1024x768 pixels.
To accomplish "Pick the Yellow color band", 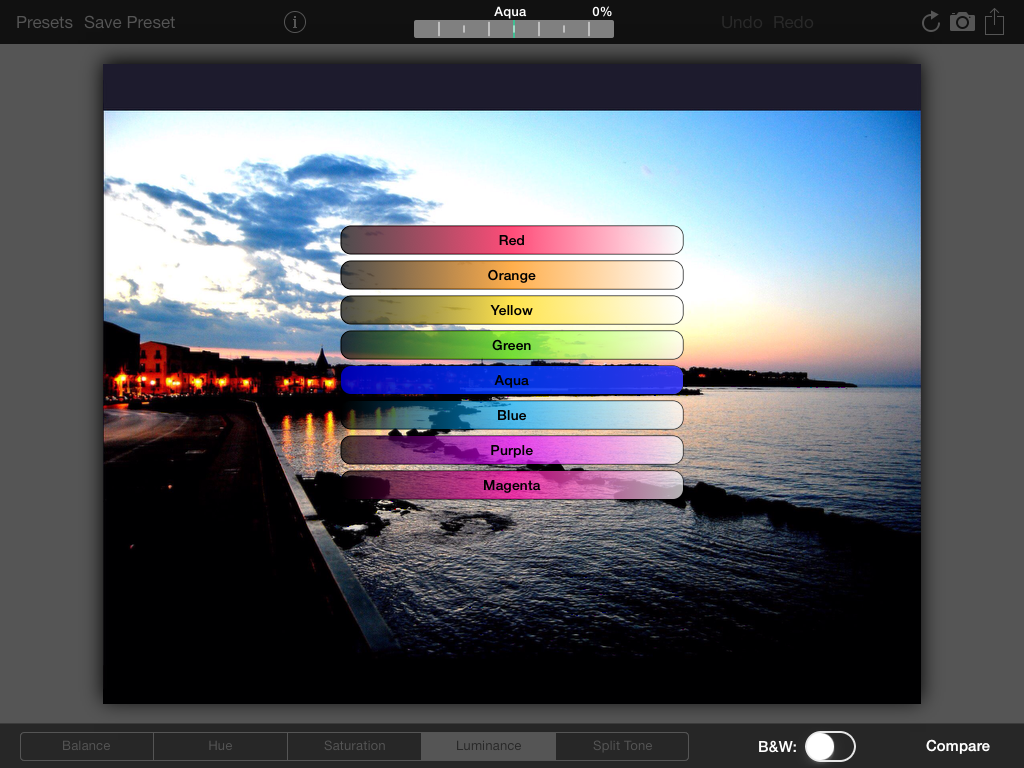I will point(512,310).
